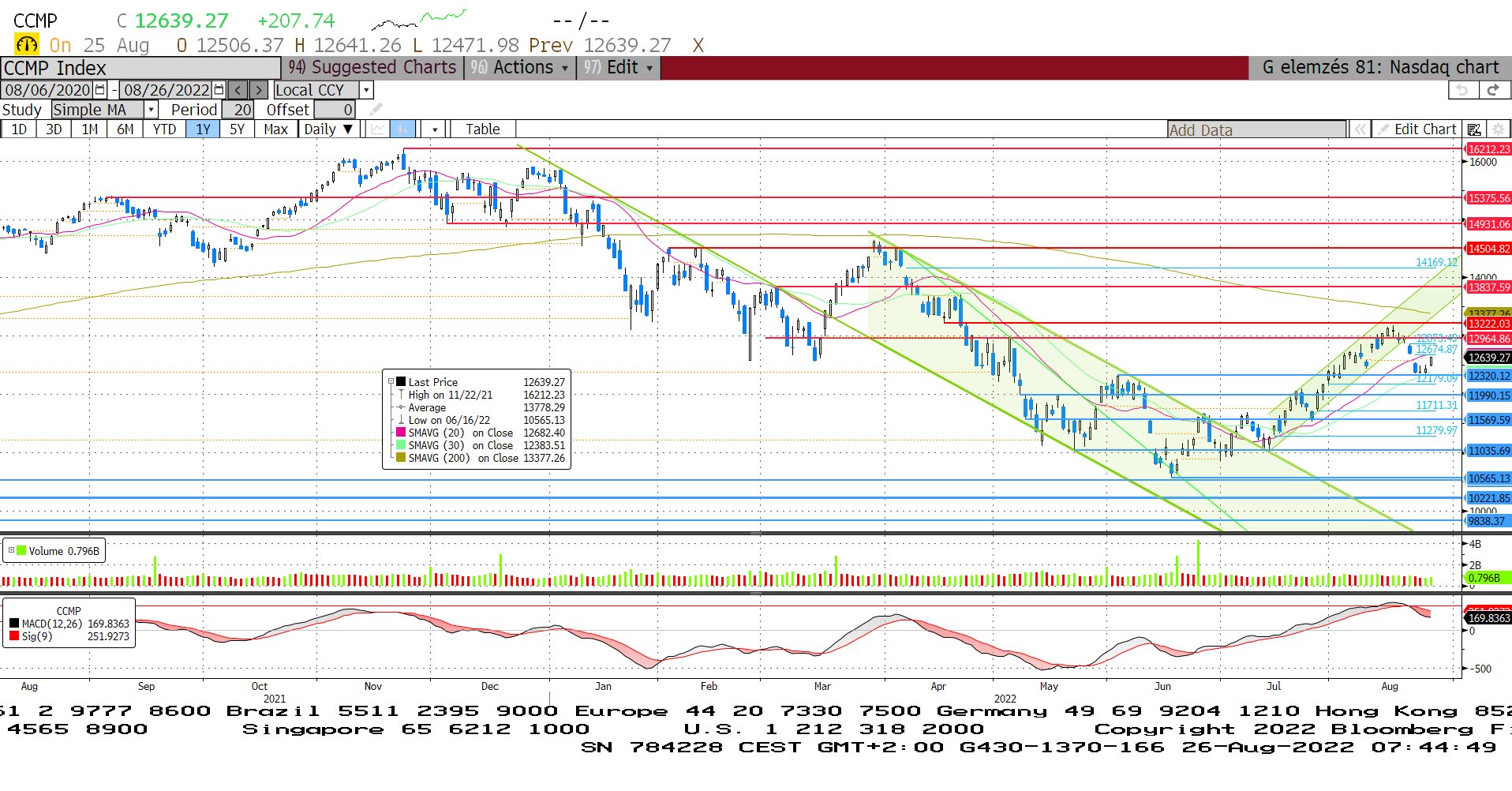Click the olive SMAVG (200) color swatch
The height and width of the screenshot is (791, 1512).
[401, 457]
